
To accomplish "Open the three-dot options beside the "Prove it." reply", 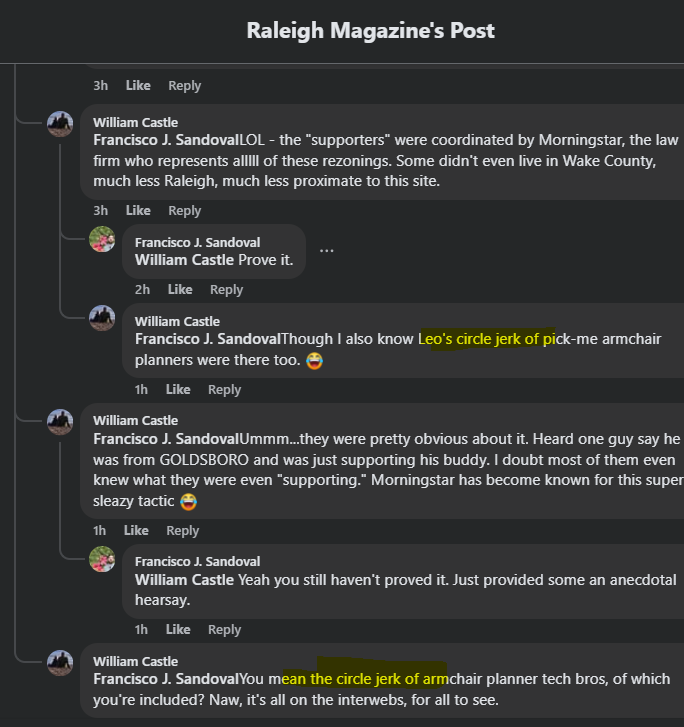I will [326, 250].
